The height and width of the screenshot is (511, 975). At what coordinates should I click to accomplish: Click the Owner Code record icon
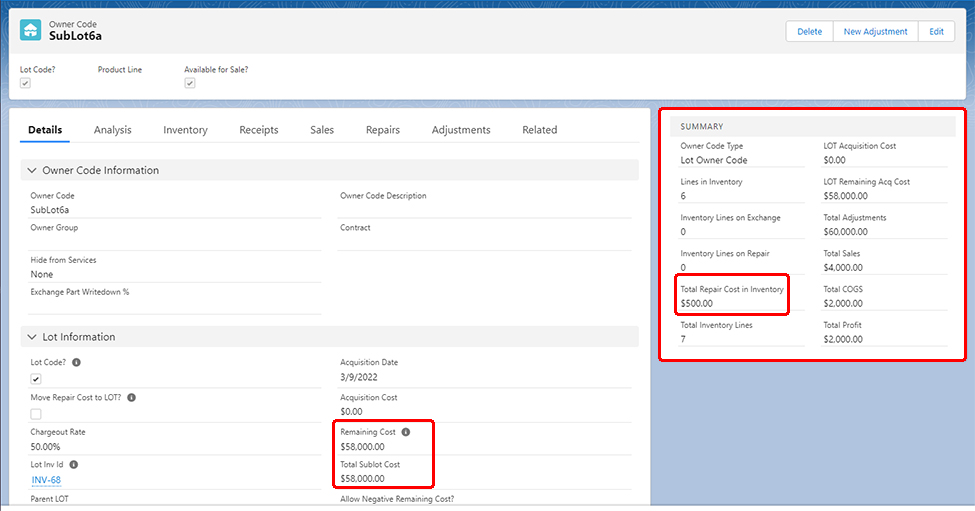[x=31, y=30]
